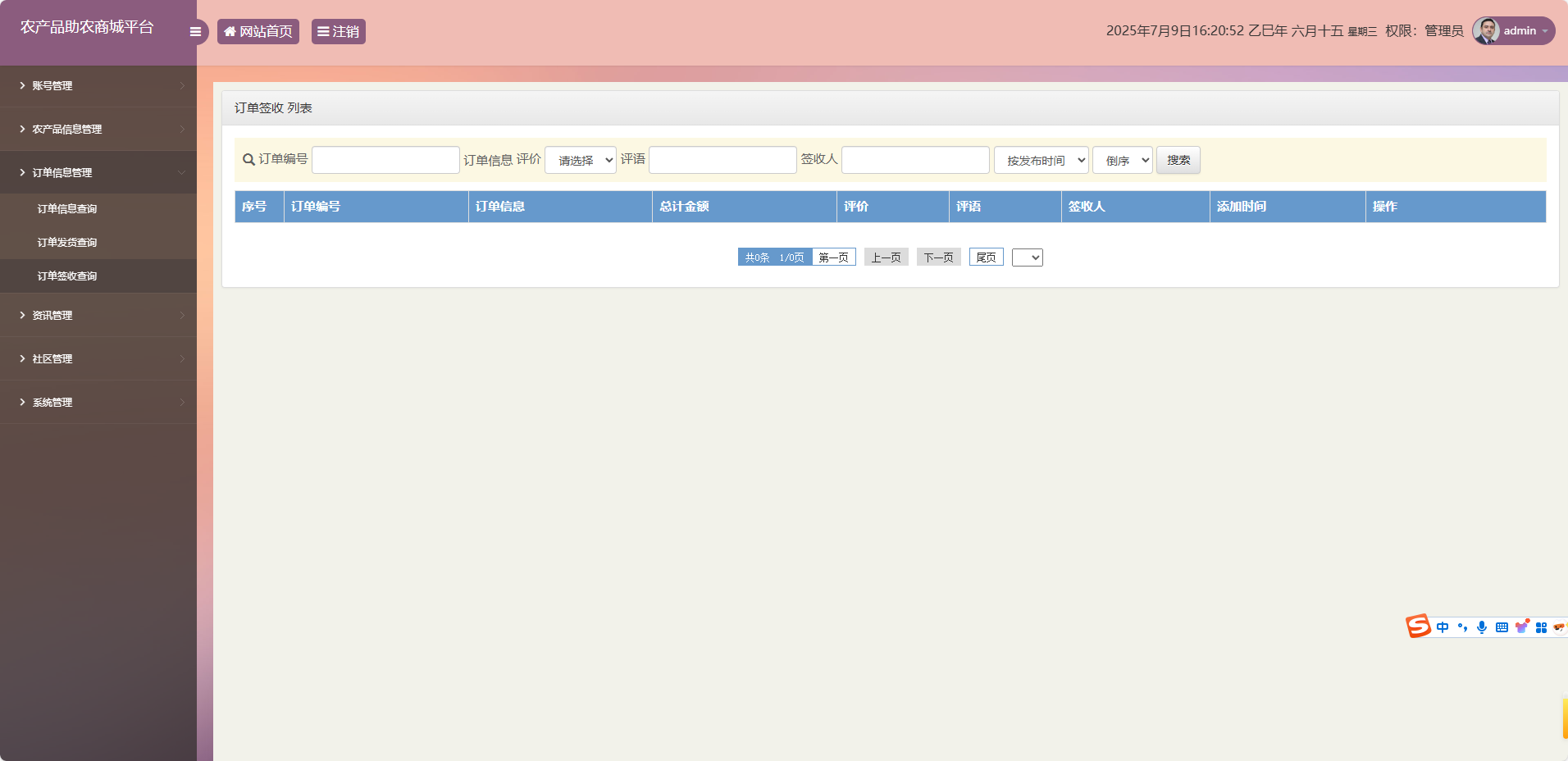Viewport: 1568px width, 761px height.
Task: Click the search magnifier beside 订单编号
Action: (x=248, y=160)
